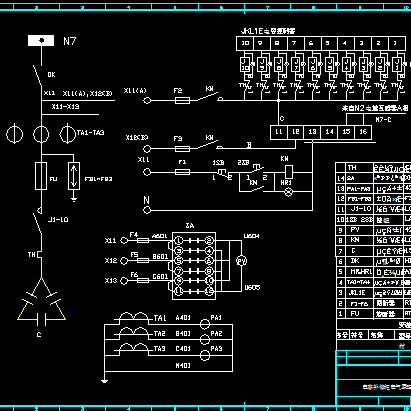Select the PA2 ammeter circle
The image size is (411, 411).
click(x=205, y=340)
